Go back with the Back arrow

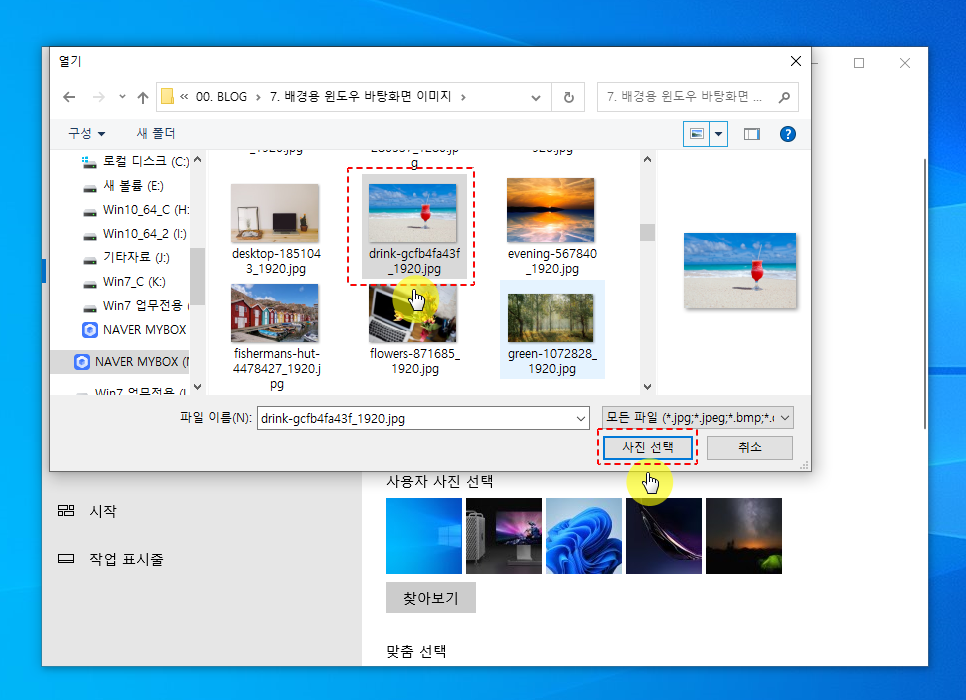(69, 97)
